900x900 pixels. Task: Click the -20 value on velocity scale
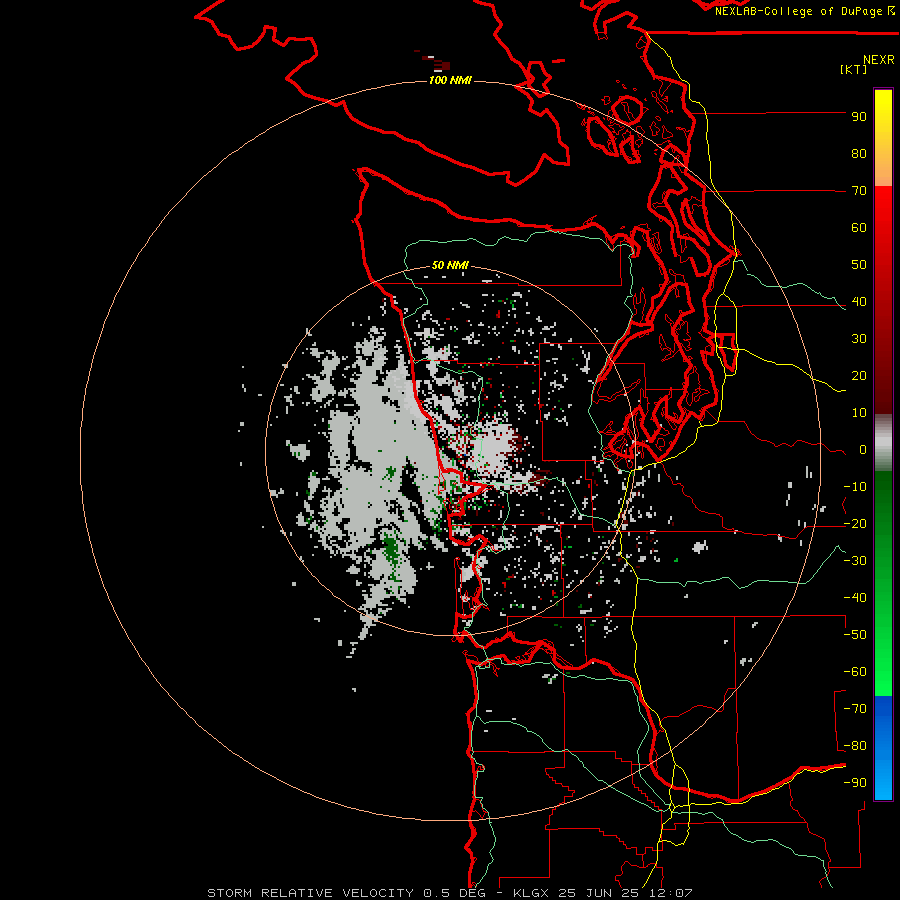[x=855, y=524]
